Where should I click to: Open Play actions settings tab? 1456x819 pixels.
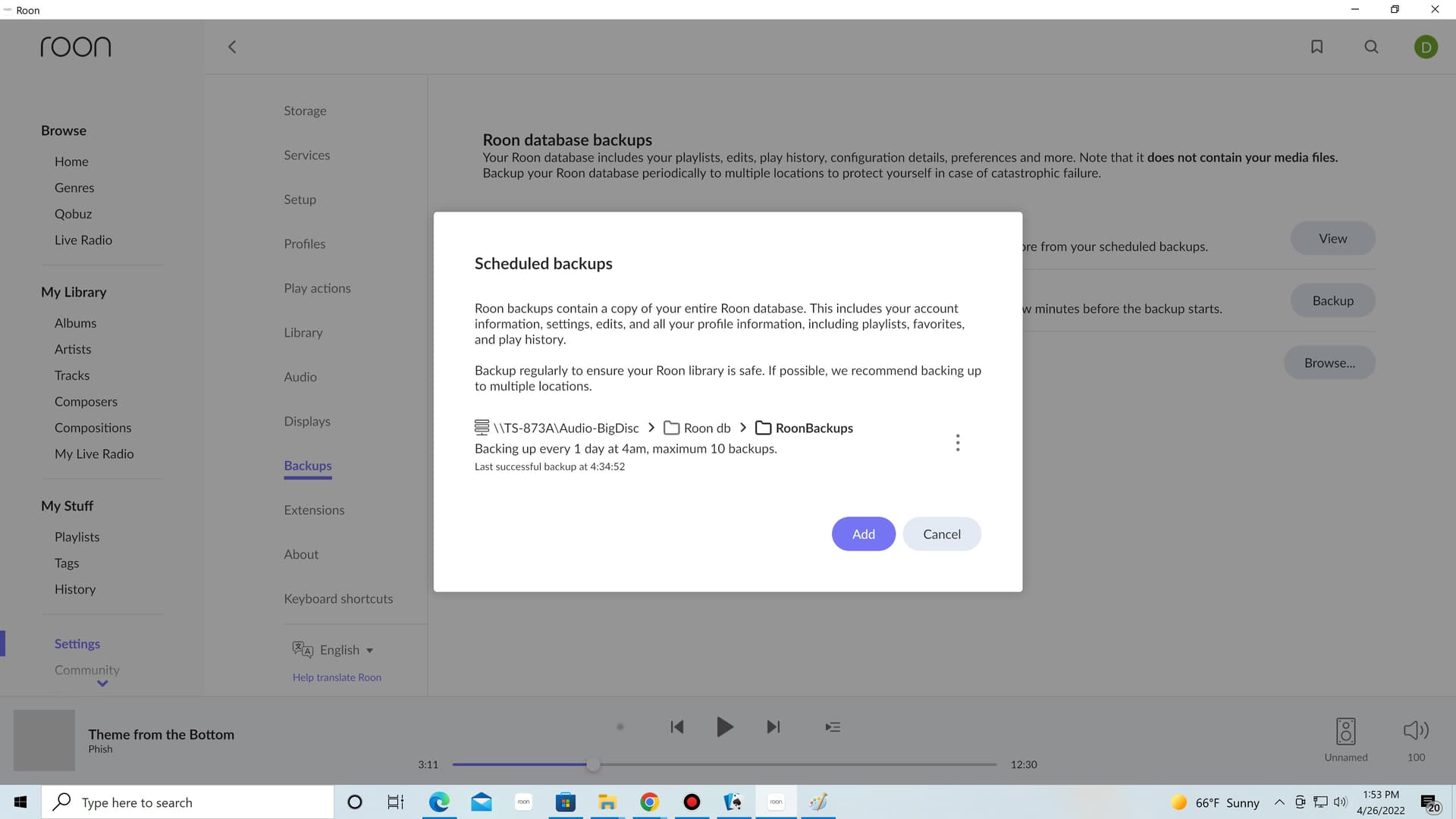coord(317,288)
